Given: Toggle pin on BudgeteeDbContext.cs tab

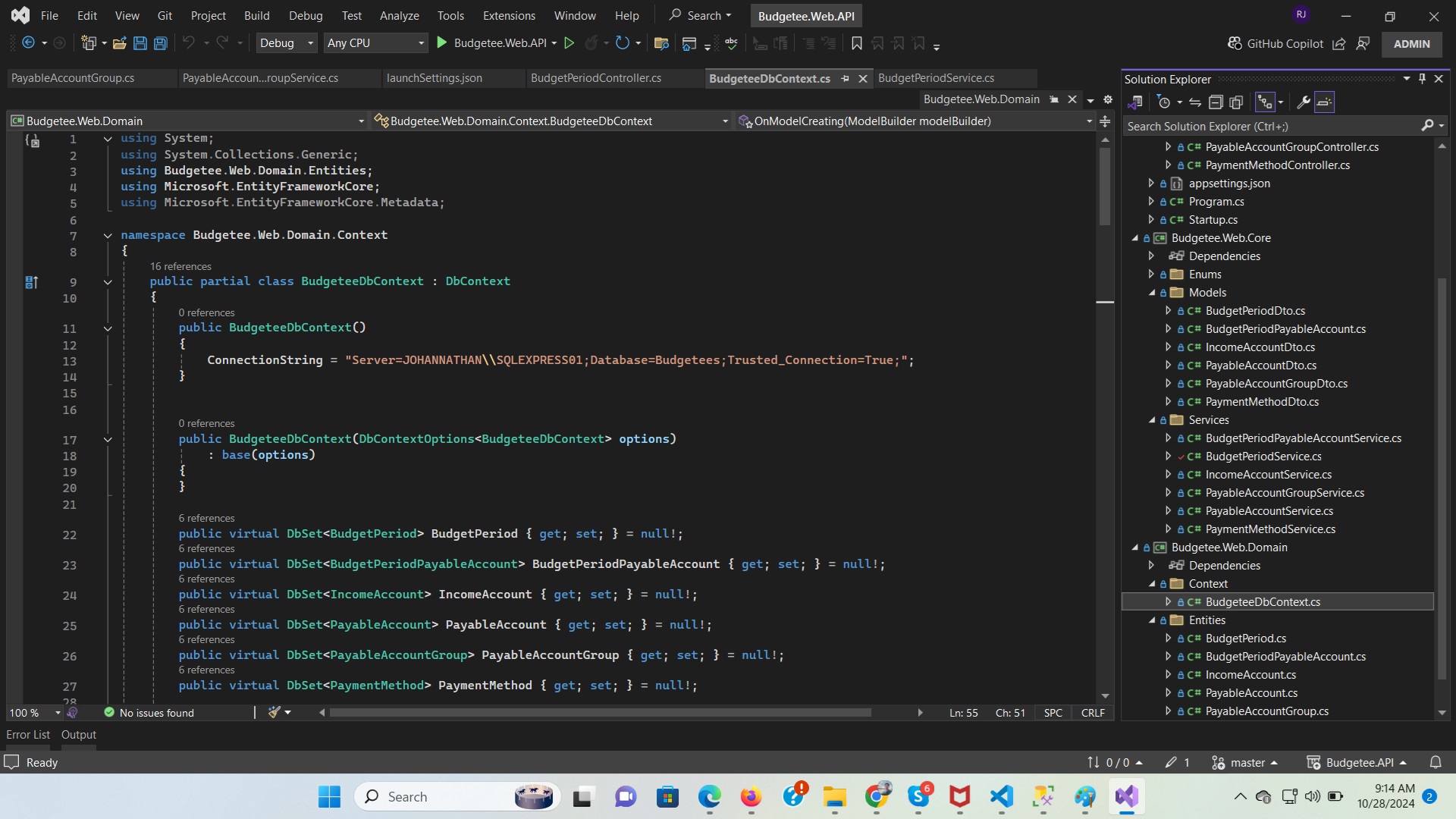Looking at the screenshot, I should coord(846,78).
